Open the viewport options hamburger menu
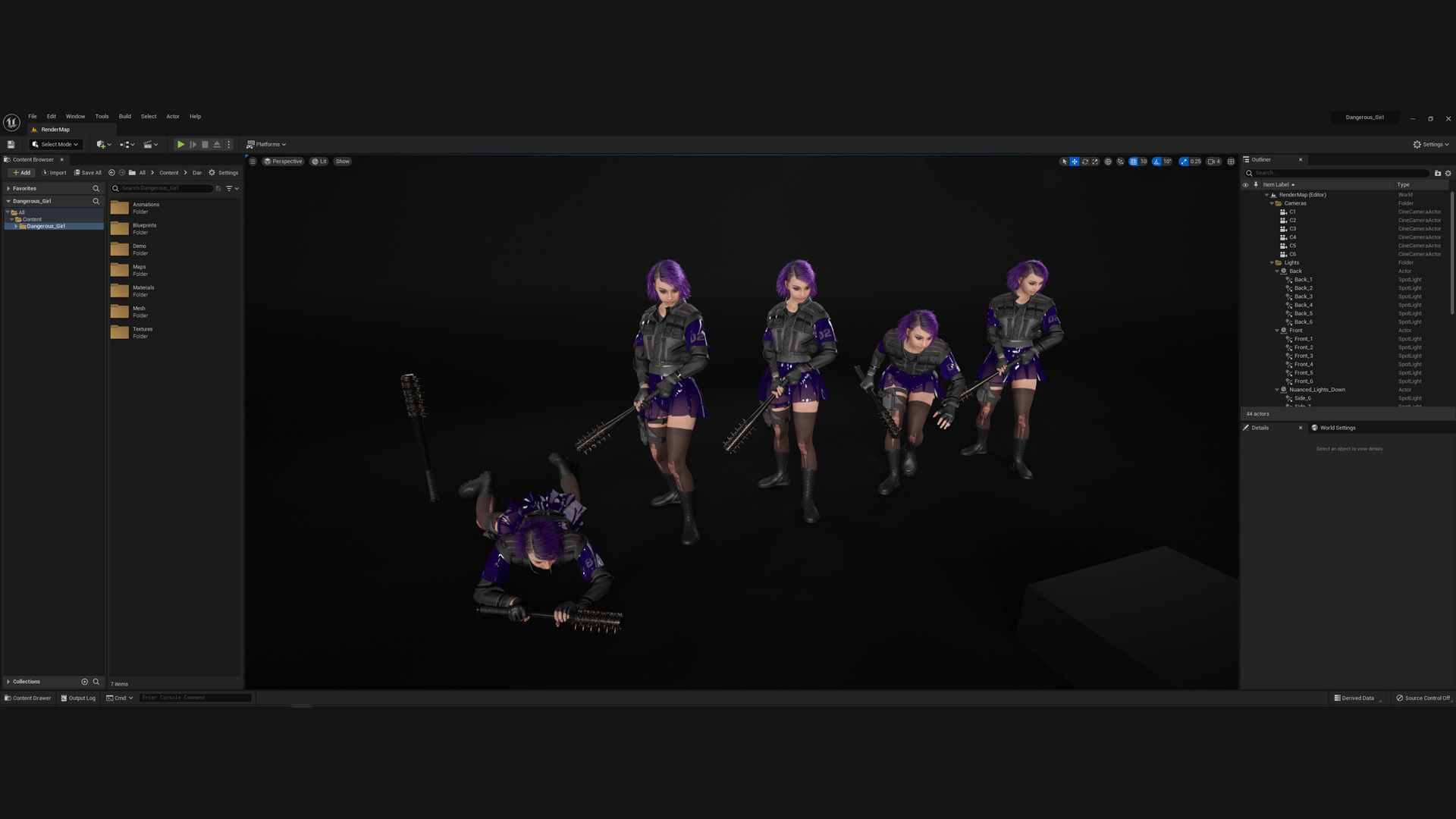This screenshot has width=1456, height=819. pos(253,162)
